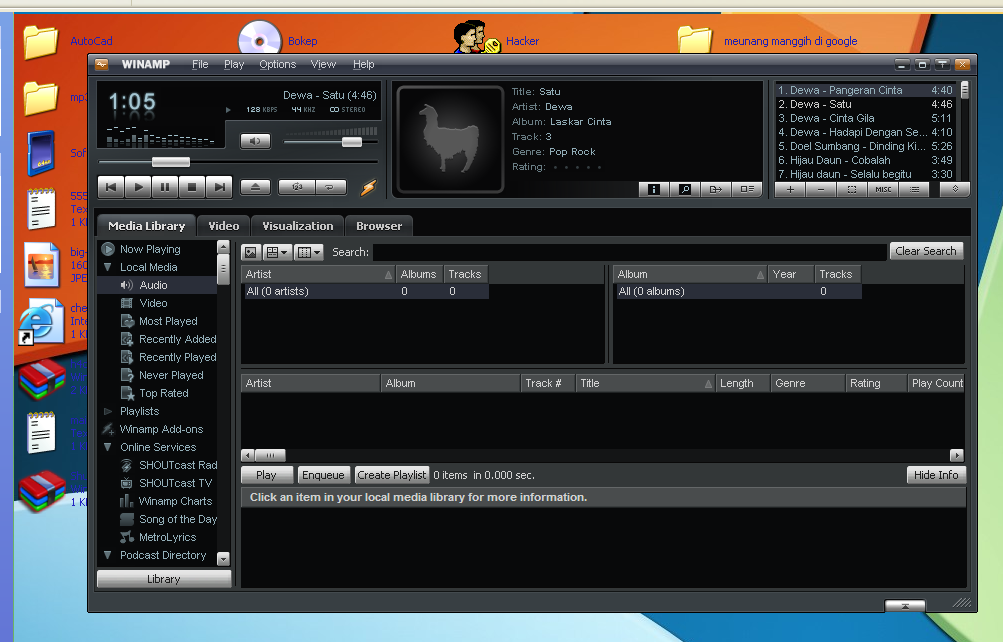
Task: Add files with the playlist plus button
Action: [x=791, y=189]
